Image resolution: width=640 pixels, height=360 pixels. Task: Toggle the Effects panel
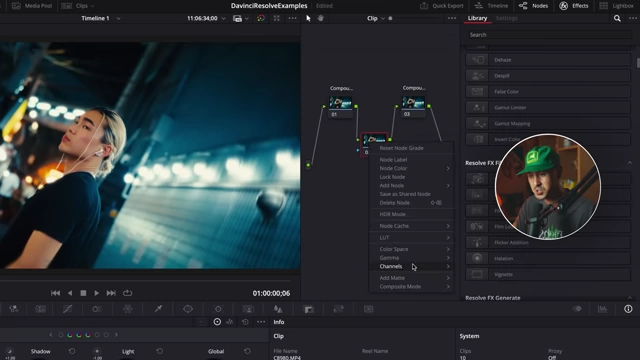[573, 6]
